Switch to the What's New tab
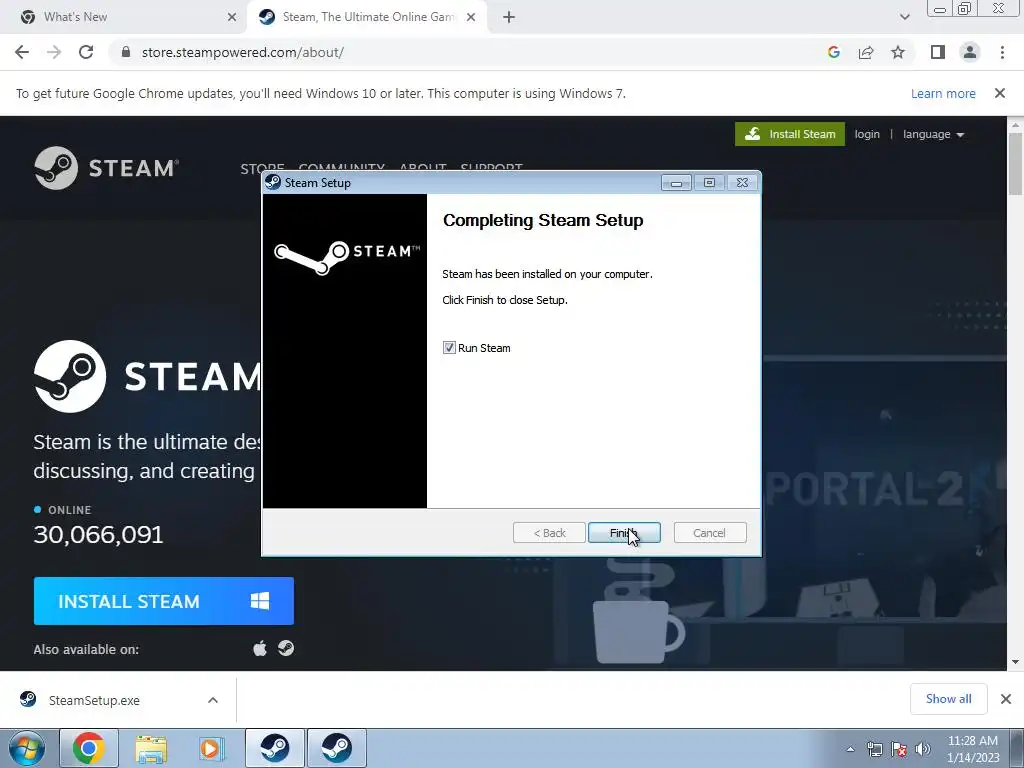This screenshot has width=1024, height=768. pyautogui.click(x=123, y=17)
